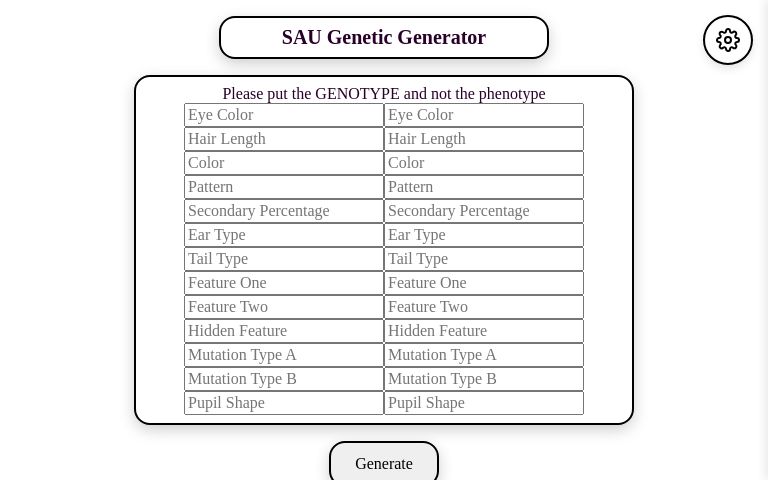Click the left Color input box
The height and width of the screenshot is (480, 768).
coord(284,163)
